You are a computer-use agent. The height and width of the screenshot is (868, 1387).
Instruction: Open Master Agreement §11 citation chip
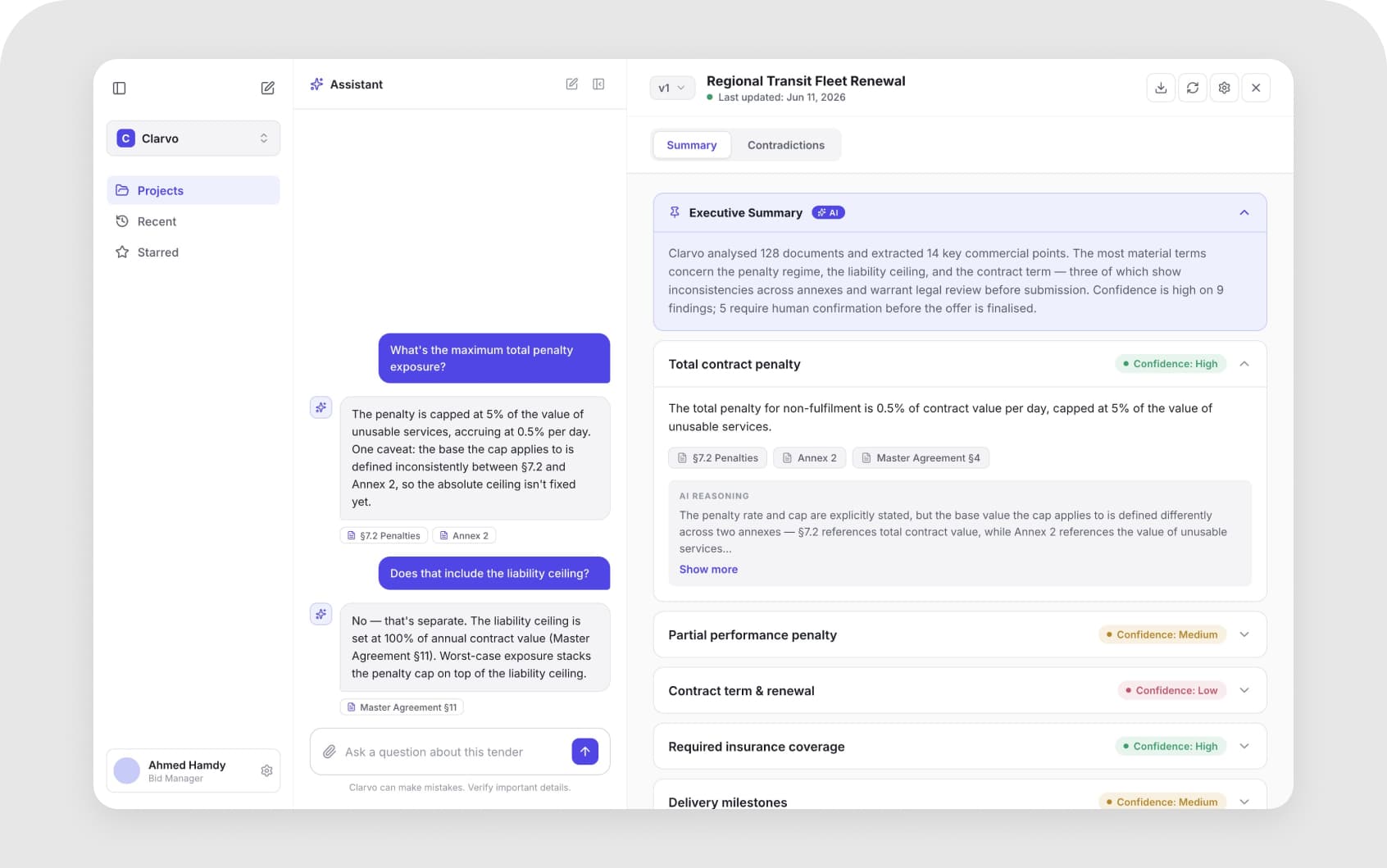tap(402, 707)
